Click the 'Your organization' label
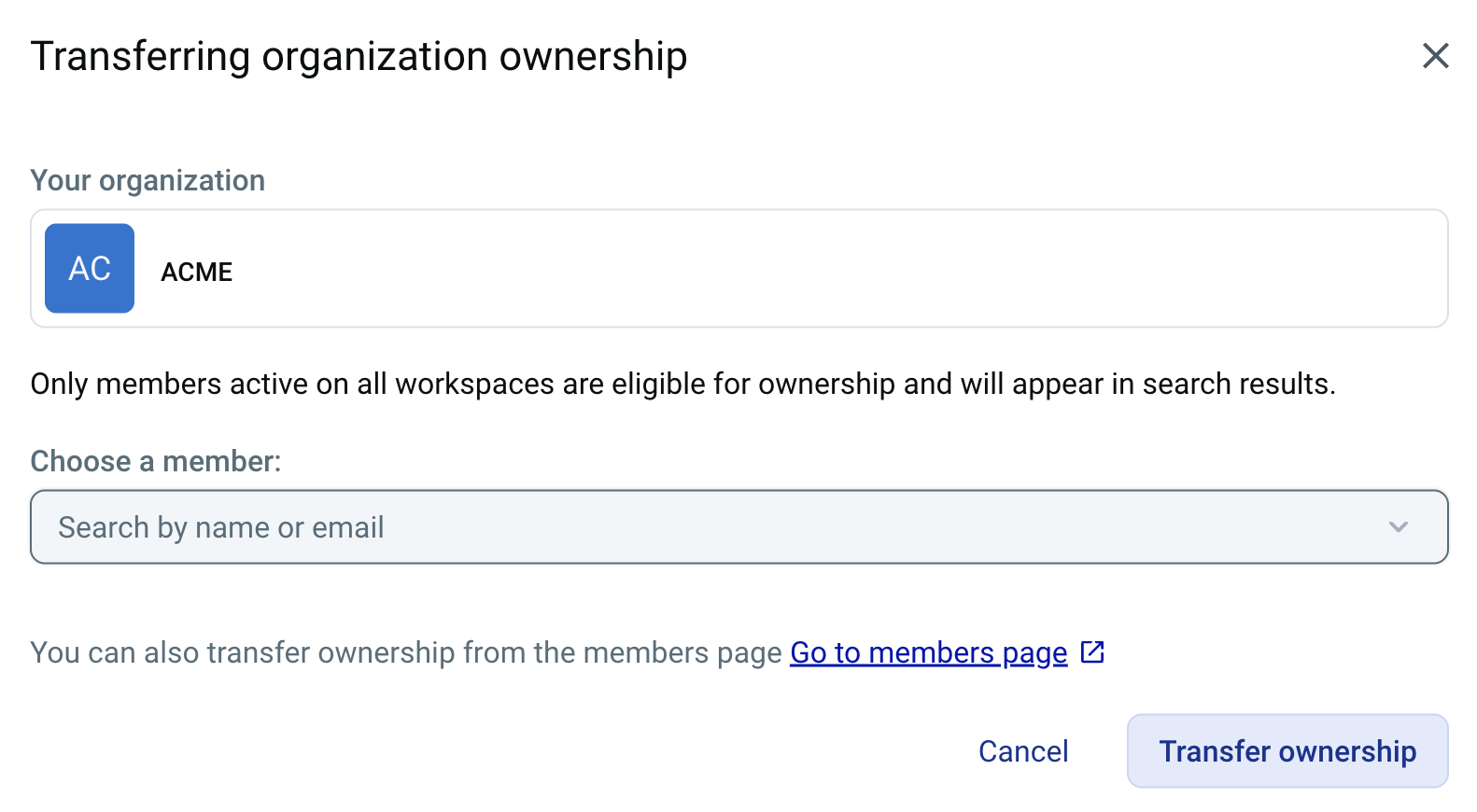 (x=148, y=180)
